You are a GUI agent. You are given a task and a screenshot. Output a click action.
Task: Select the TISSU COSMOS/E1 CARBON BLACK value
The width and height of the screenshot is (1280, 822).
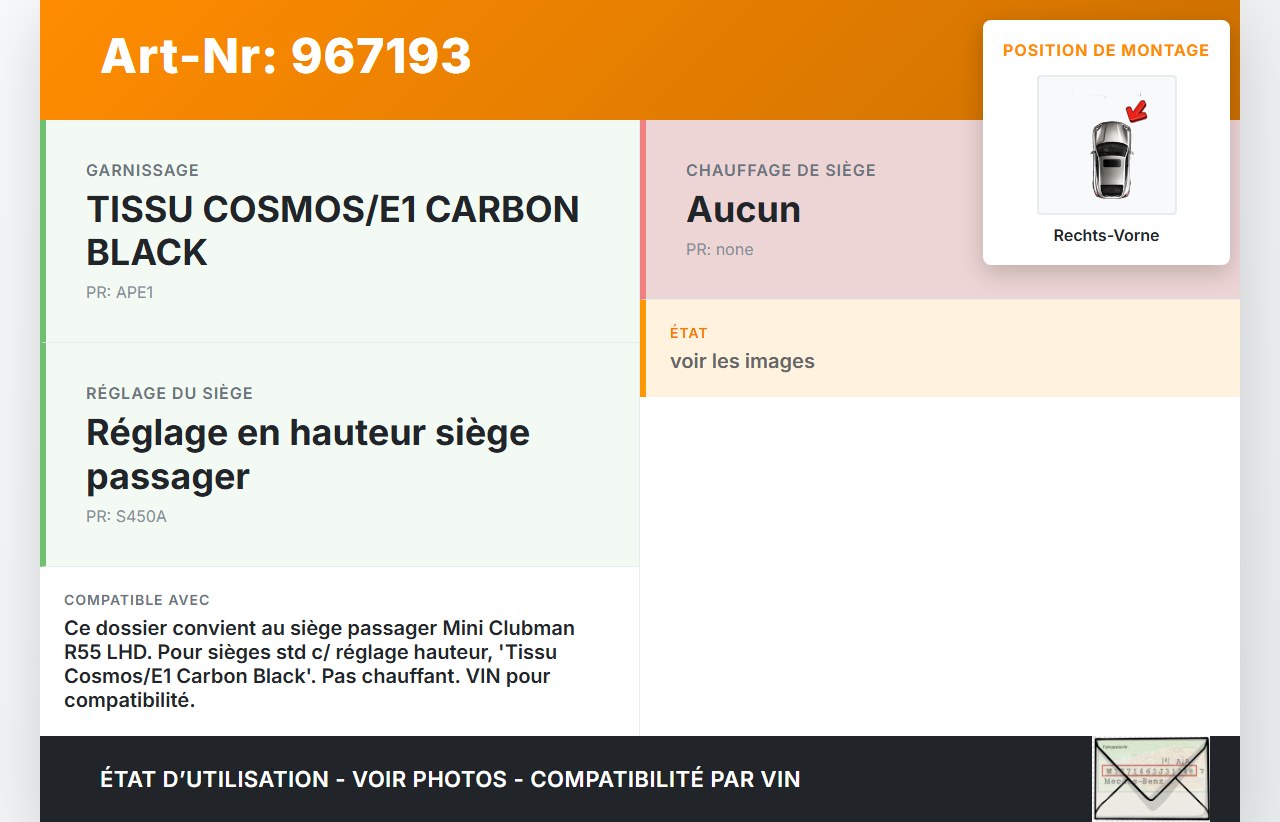pos(332,231)
